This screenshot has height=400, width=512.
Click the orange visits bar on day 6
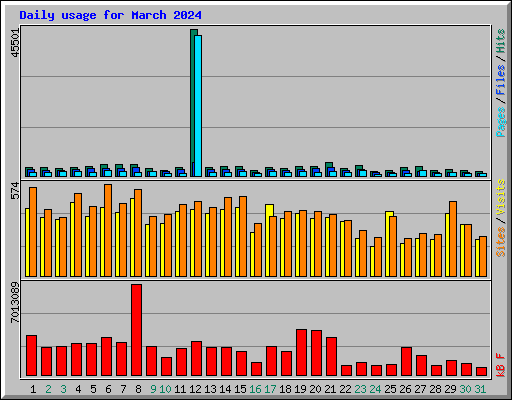tap(108, 230)
